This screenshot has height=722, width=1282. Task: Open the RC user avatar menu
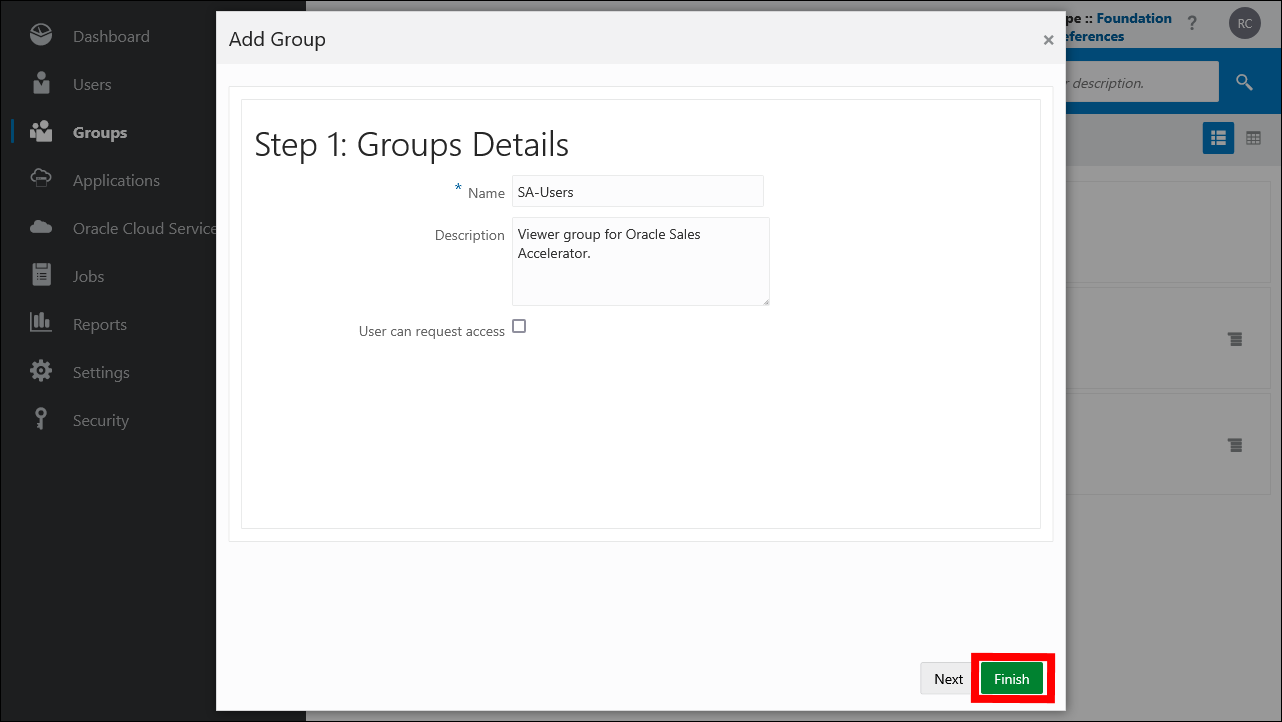tap(1244, 22)
